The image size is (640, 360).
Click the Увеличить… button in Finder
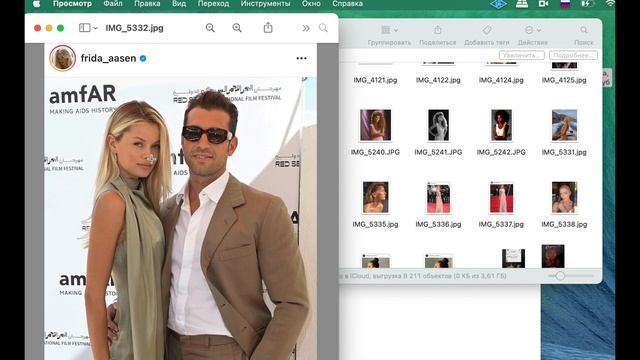tap(521, 55)
